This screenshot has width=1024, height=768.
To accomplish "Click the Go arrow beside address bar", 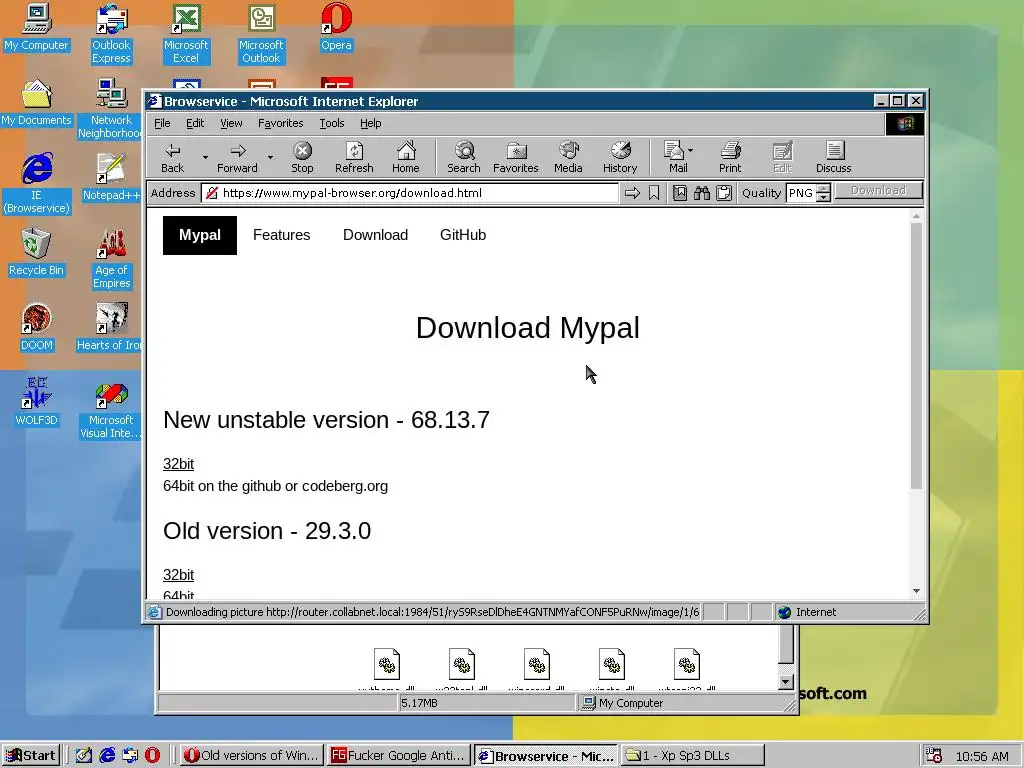I will click(632, 193).
